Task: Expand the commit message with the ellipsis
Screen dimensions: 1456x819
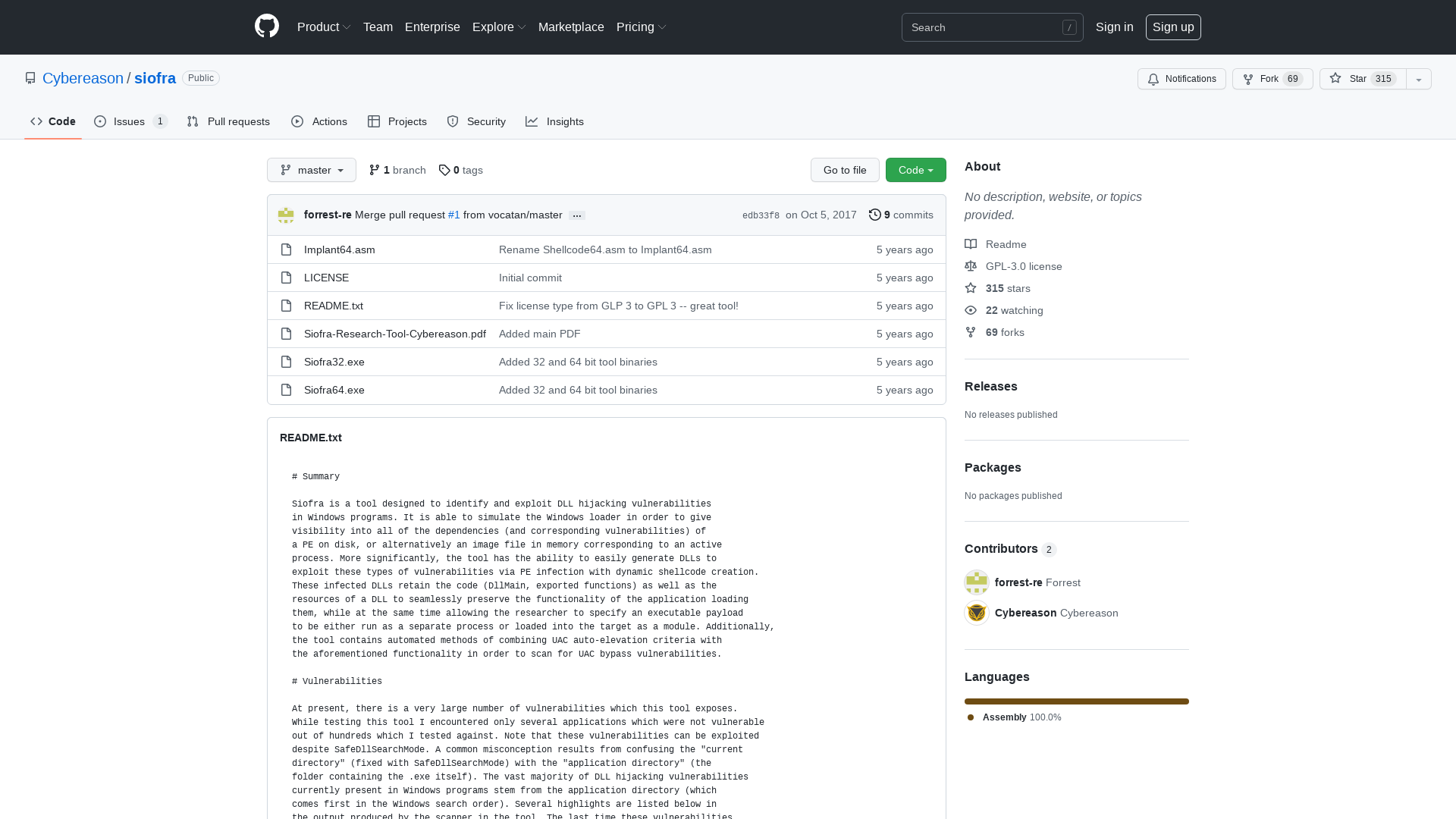Action: 577,215
